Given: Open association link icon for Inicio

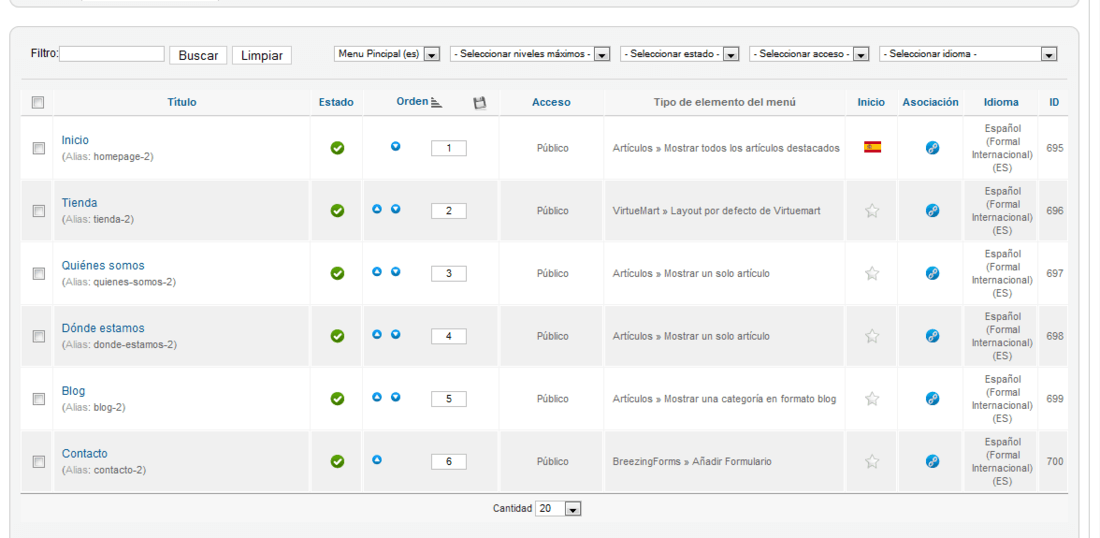Looking at the screenshot, I should pos(932,148).
